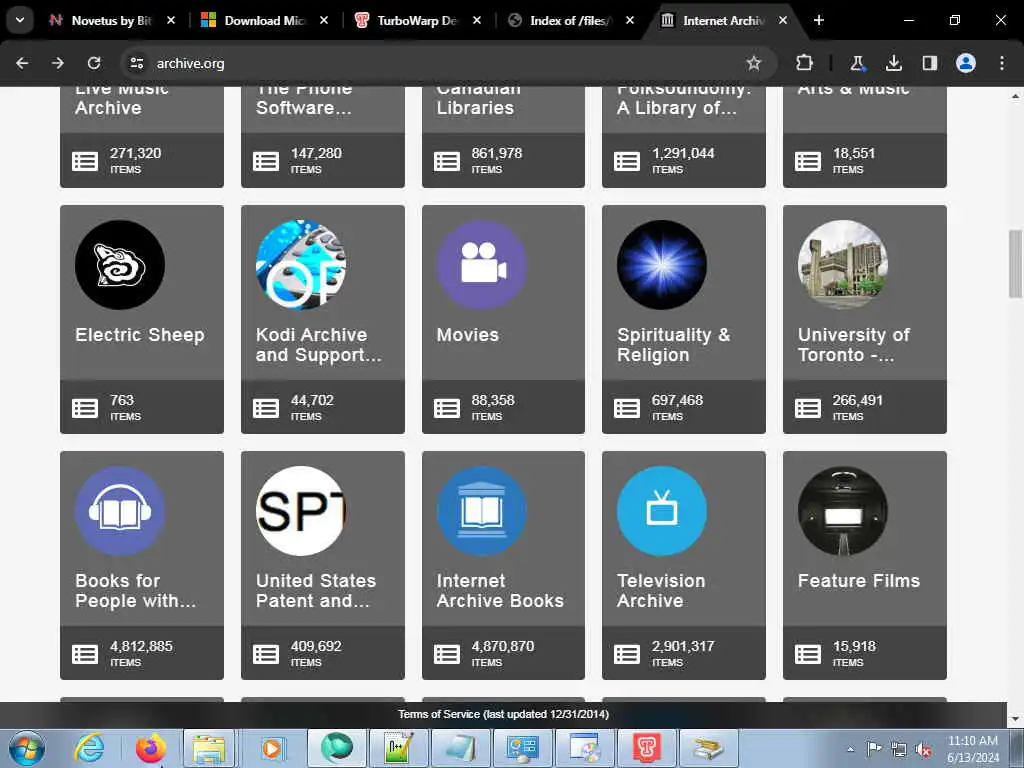View site information for archive.org
Screen dimensions: 1024x768
(136, 63)
